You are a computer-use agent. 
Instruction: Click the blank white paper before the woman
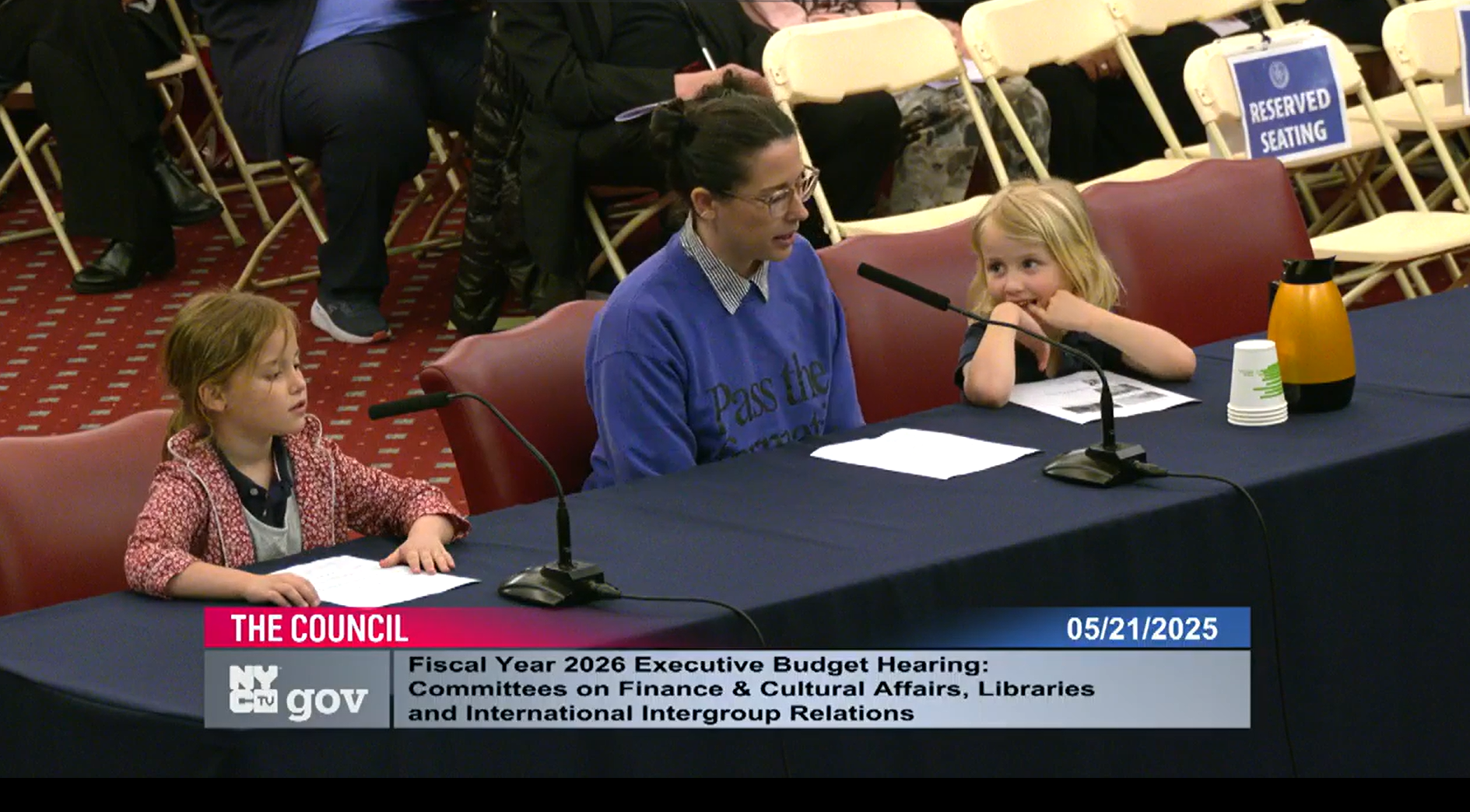pyautogui.click(x=924, y=453)
